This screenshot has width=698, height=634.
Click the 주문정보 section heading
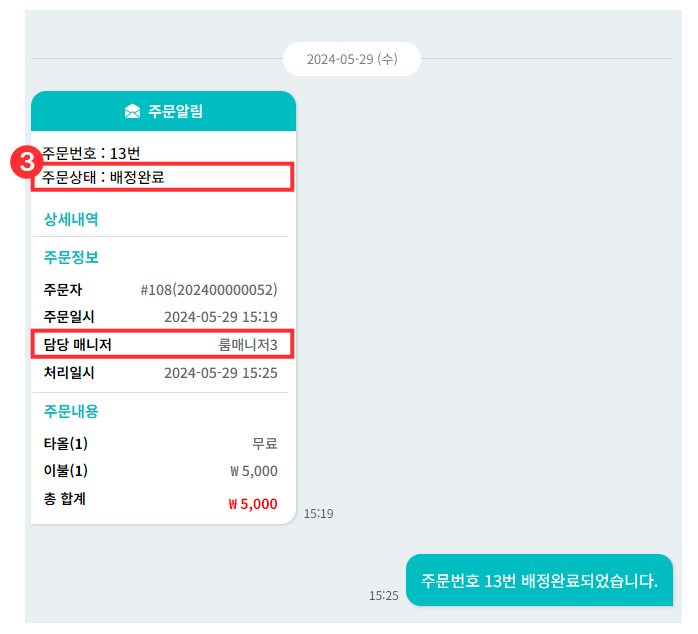tap(70, 257)
